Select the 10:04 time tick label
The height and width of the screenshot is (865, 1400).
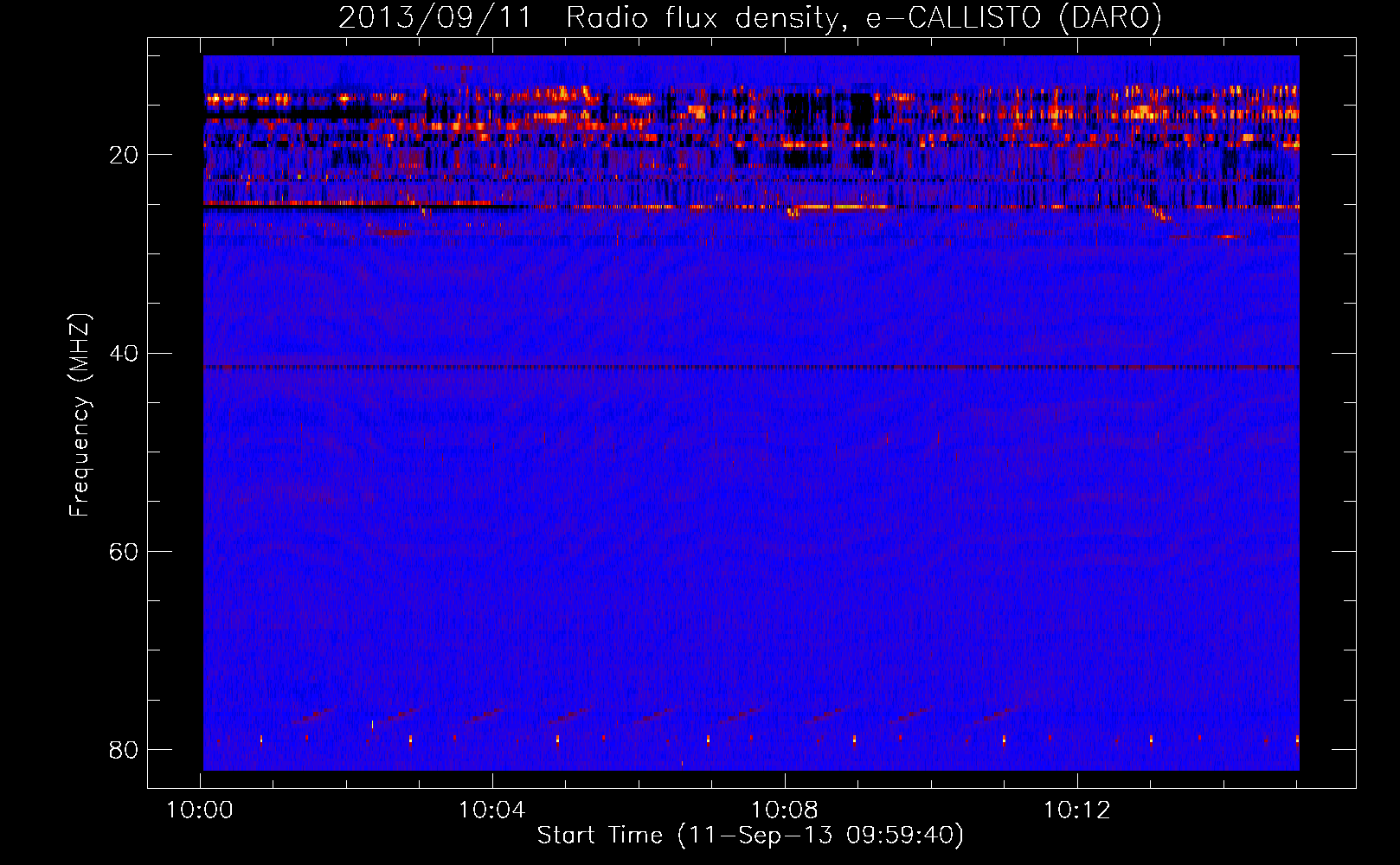click(x=492, y=811)
